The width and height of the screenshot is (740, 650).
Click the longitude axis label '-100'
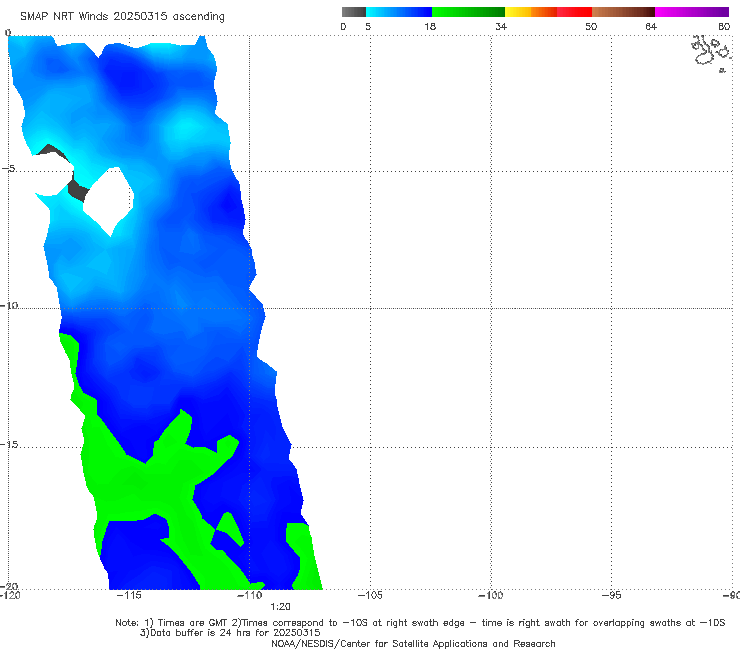(491, 595)
